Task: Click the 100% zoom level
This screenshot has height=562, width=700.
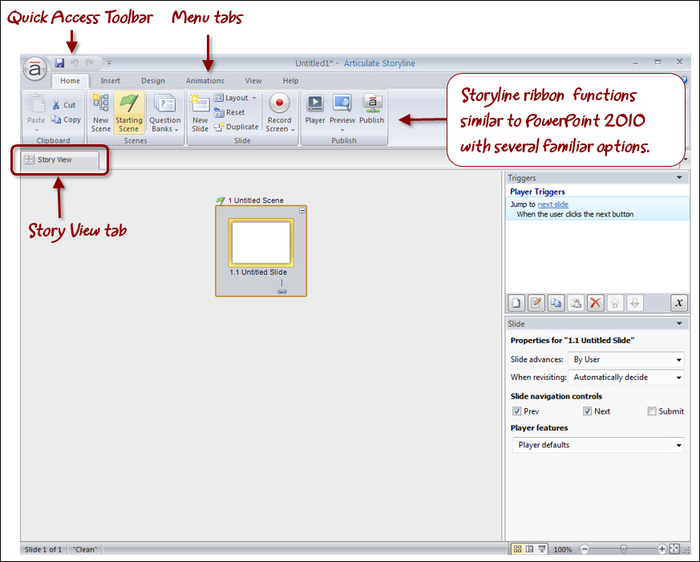Action: (x=563, y=550)
